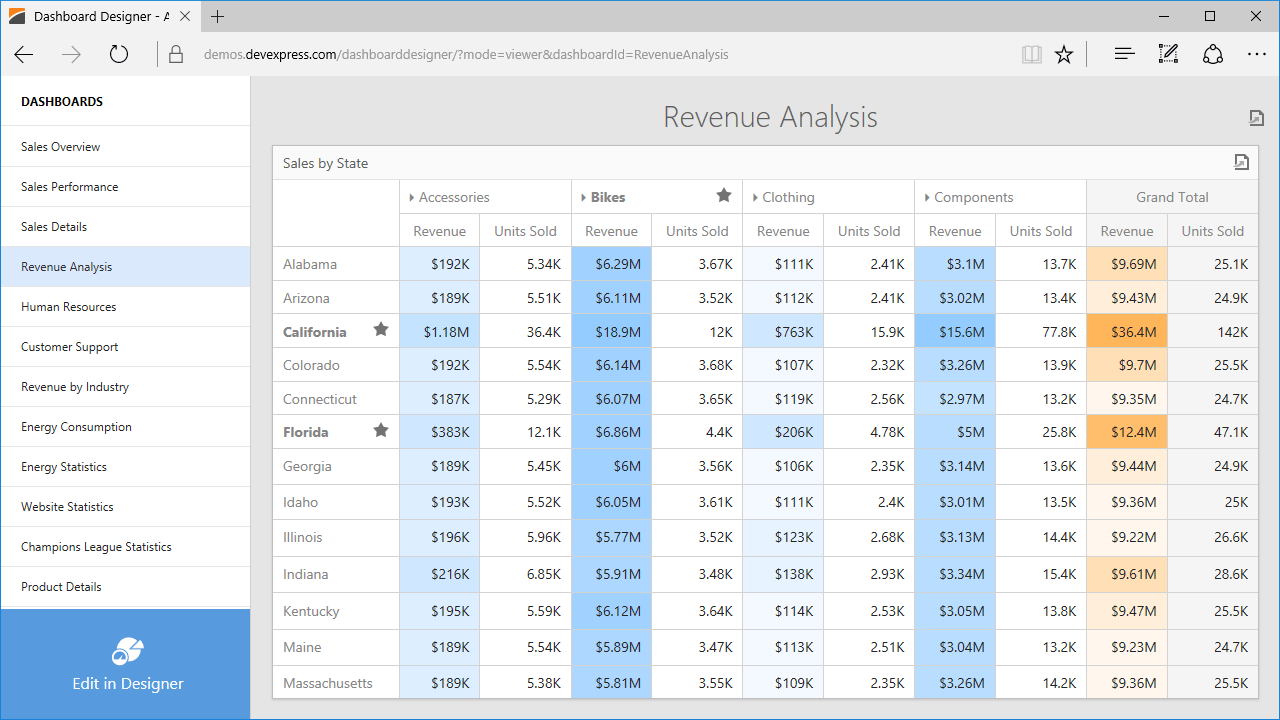
Task: Open Sales Overview dashboard
Action: pyautogui.click(x=61, y=147)
